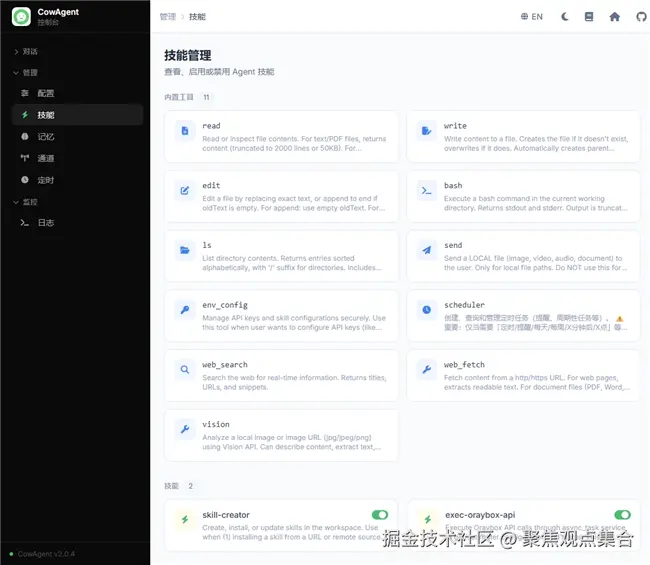Click the web_fetch wrench icon
Screen dimensions: 650x565
[x=427, y=369]
